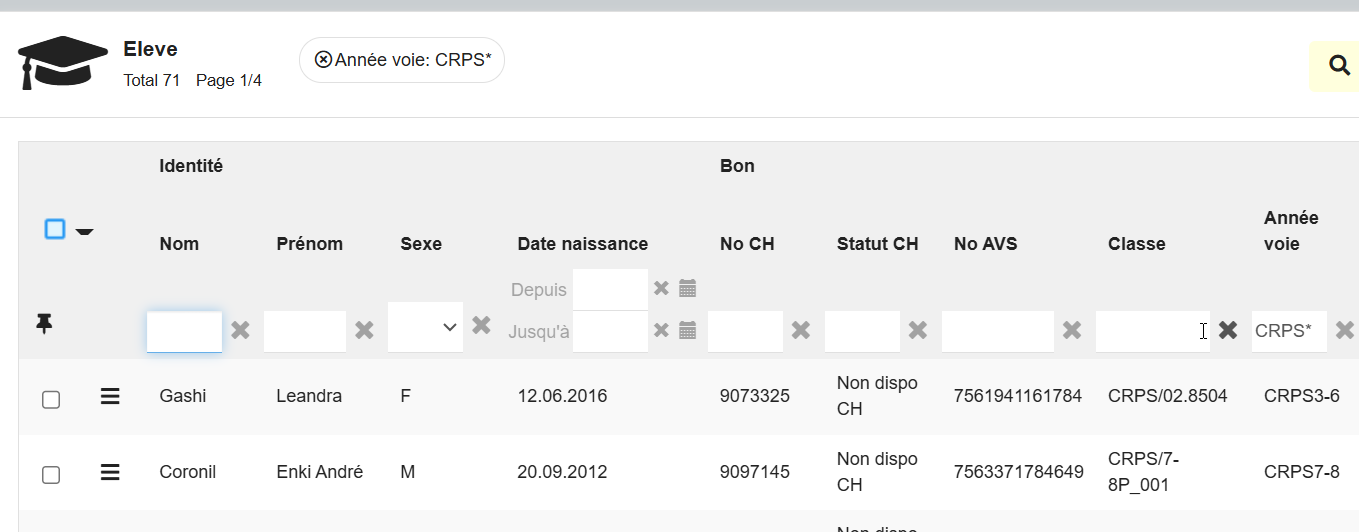Click the graduation cap Eleve icon
The width and height of the screenshot is (1359, 532).
[x=62, y=62]
